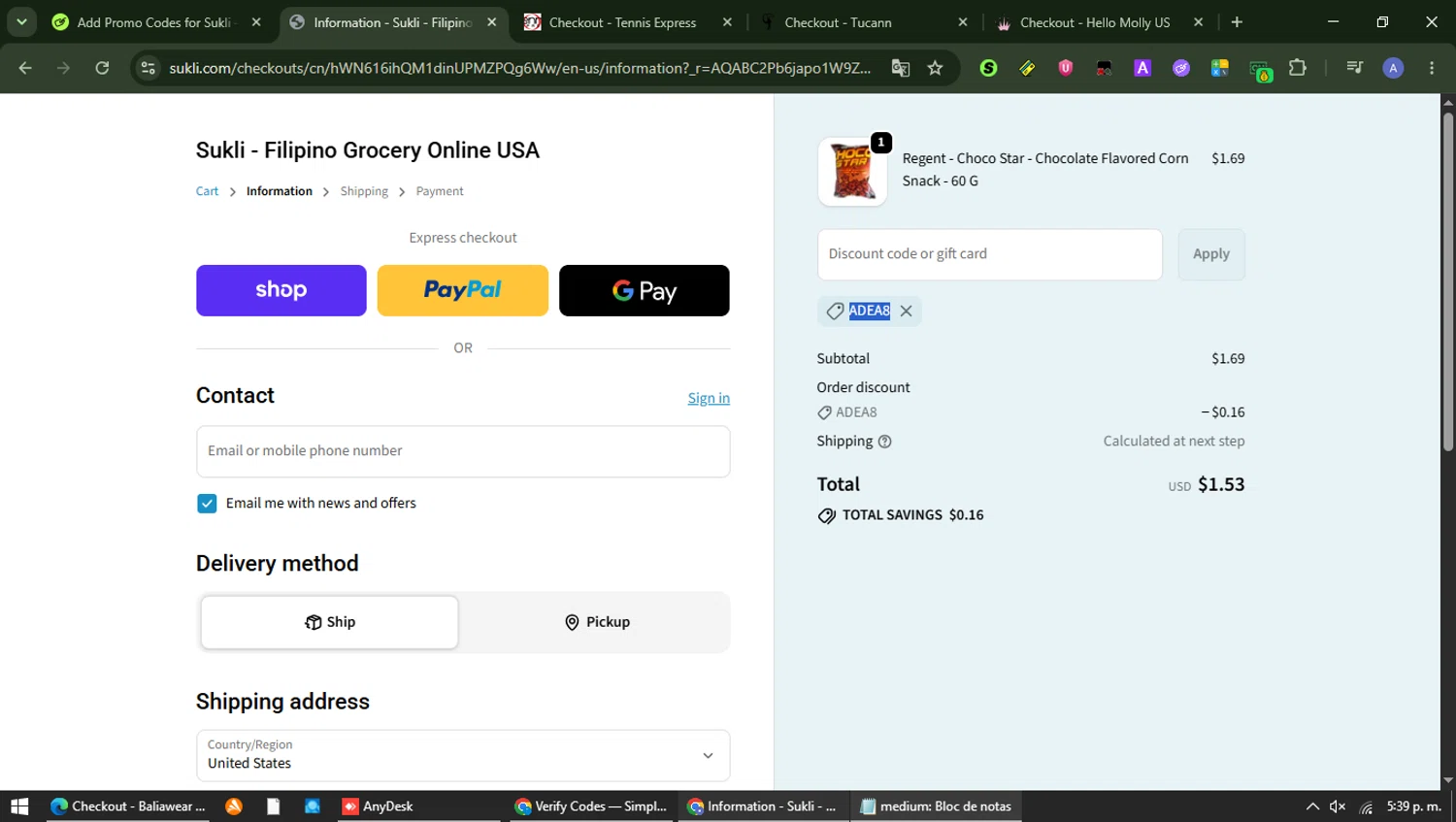Close the Checkout - Tennis Express tab

pos(727,22)
